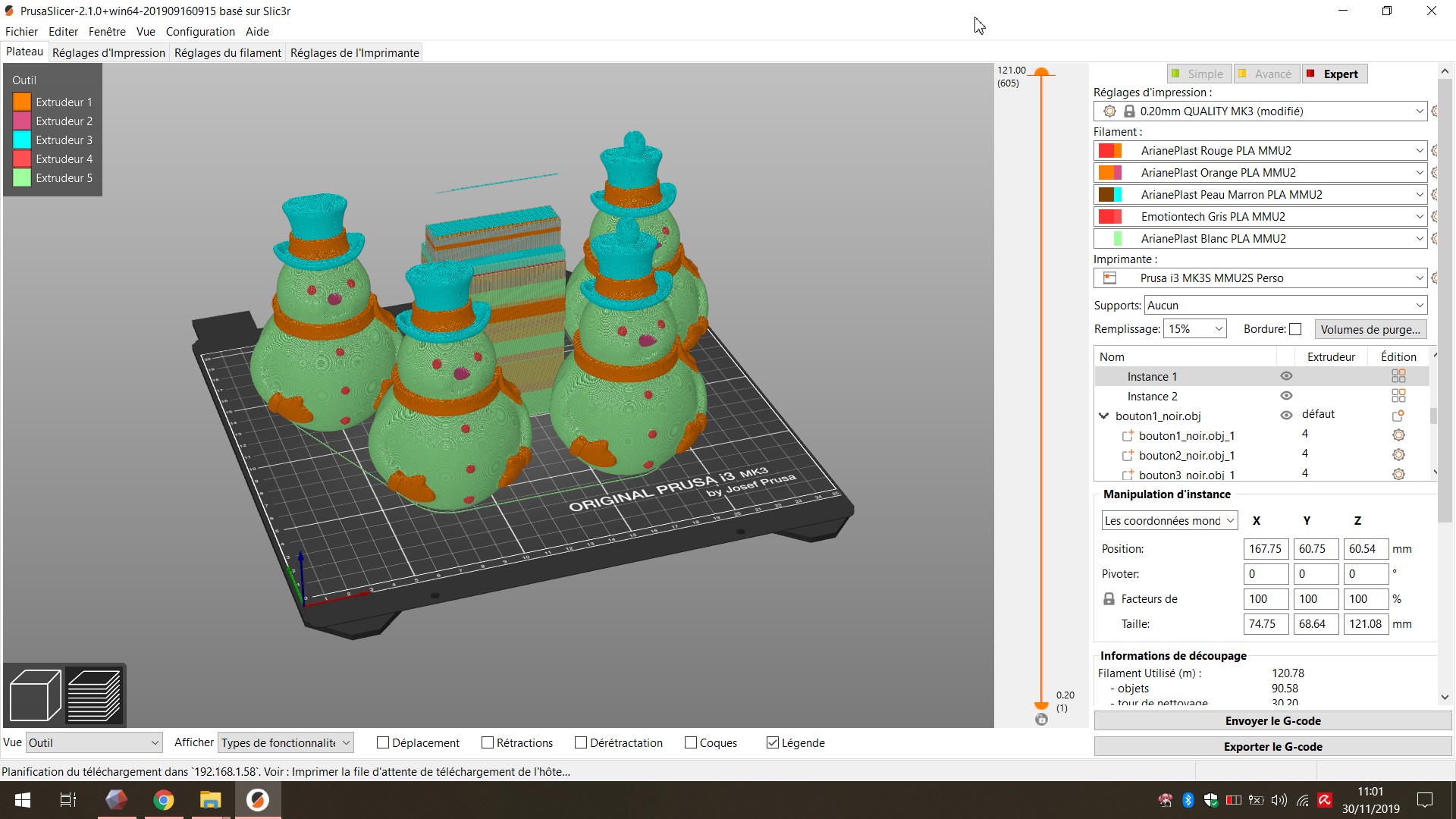This screenshot has height=819, width=1456.
Task: Collapse the bouton1_noir.obj tree node
Action: (x=1104, y=416)
